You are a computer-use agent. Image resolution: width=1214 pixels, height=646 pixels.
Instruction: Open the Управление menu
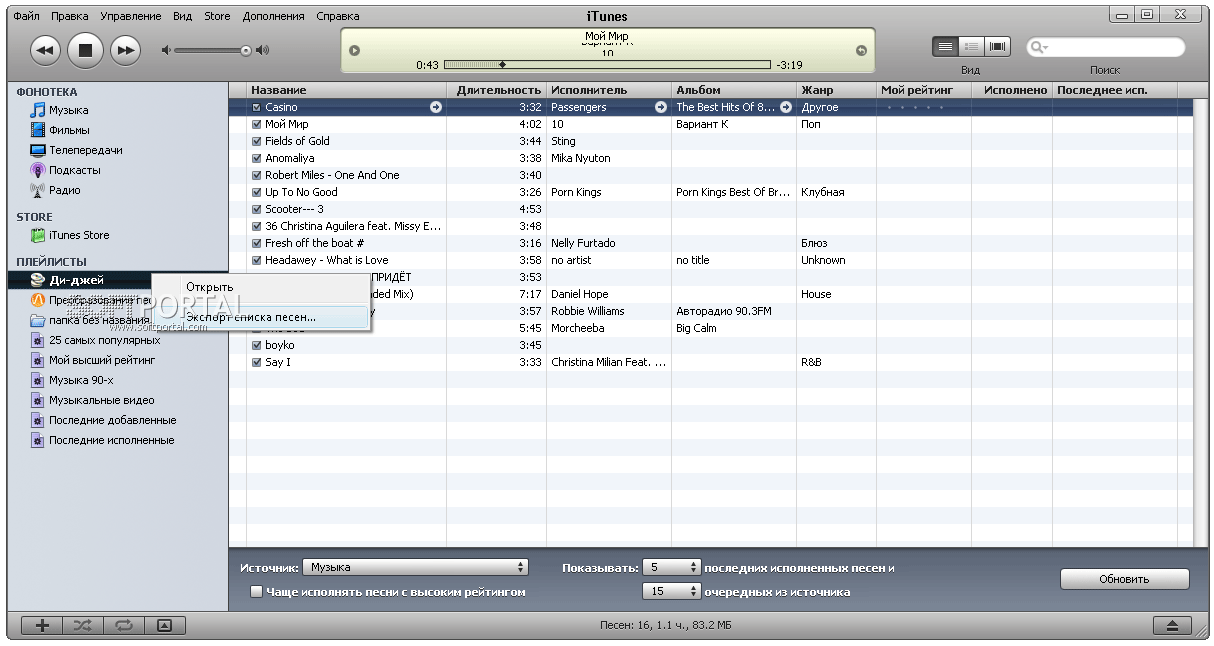131,16
